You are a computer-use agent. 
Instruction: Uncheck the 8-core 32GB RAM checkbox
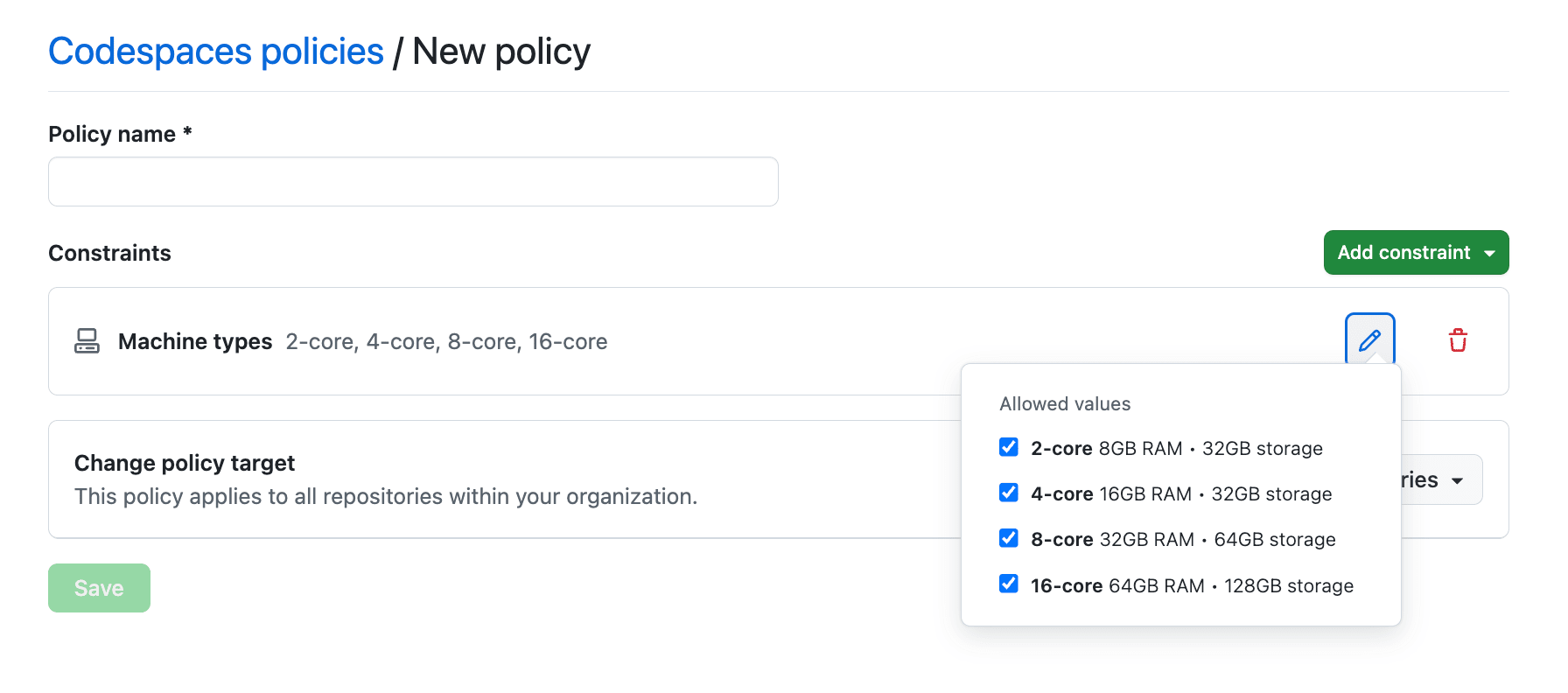(x=1009, y=538)
